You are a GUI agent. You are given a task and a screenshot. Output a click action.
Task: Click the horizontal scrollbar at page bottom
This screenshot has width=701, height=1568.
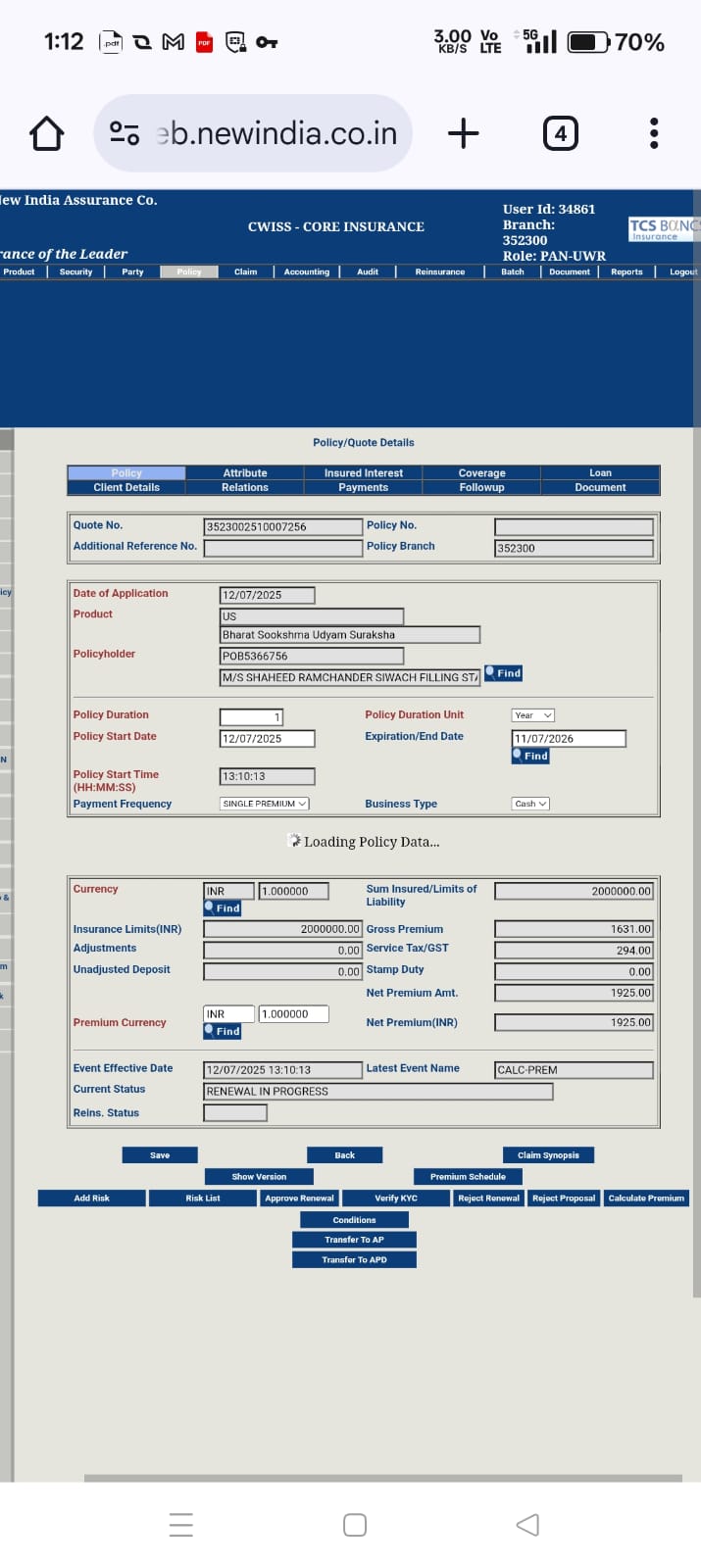tap(382, 1478)
